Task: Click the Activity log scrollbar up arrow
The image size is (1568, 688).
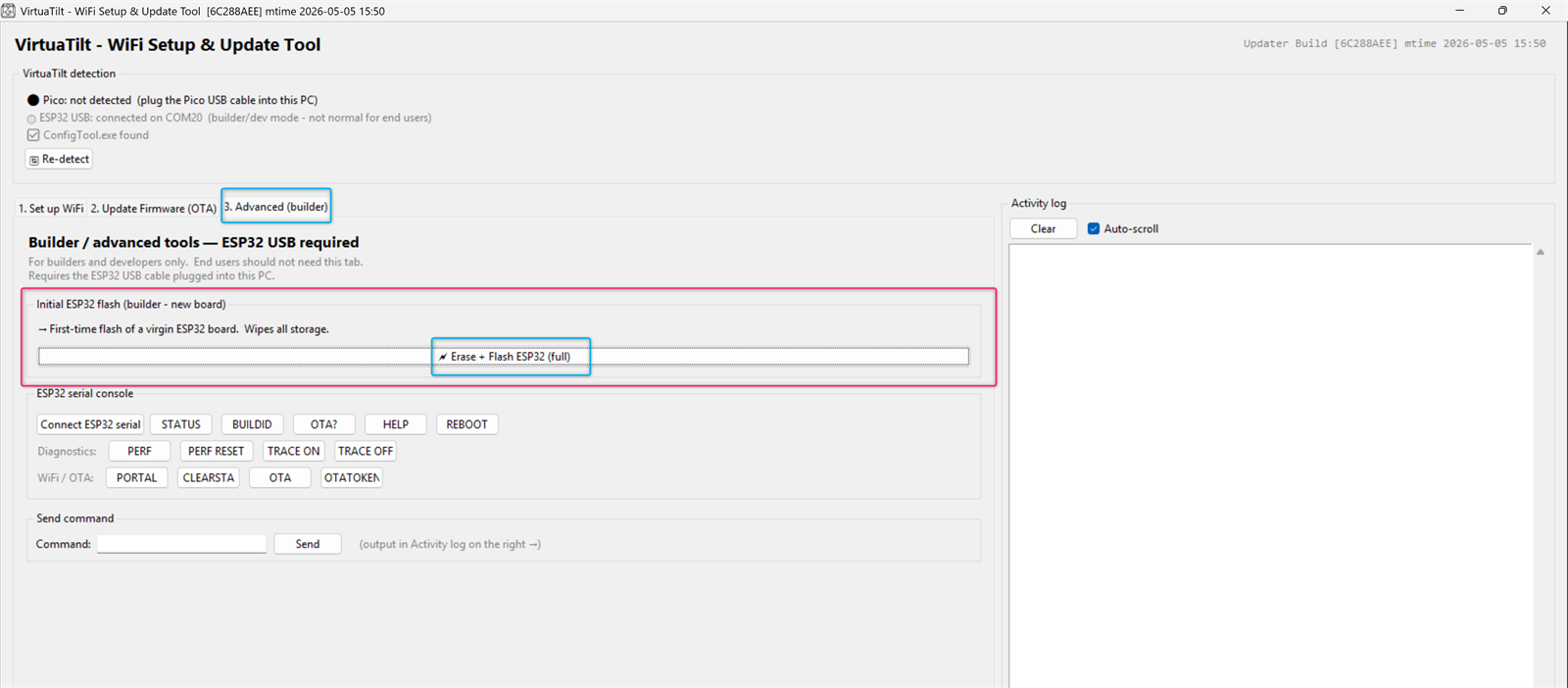Action: [1541, 252]
